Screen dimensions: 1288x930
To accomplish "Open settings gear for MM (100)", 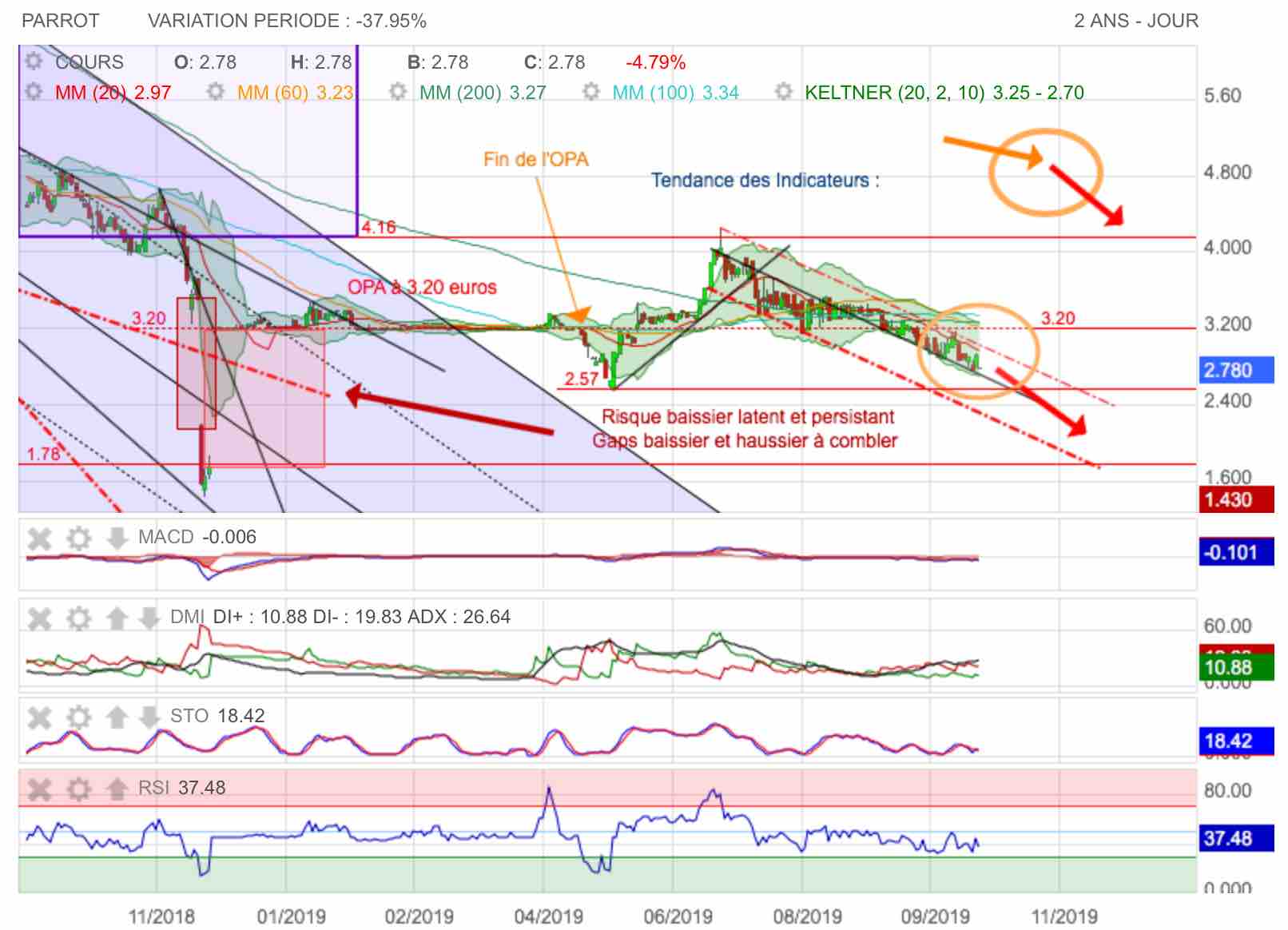I will click(x=591, y=92).
